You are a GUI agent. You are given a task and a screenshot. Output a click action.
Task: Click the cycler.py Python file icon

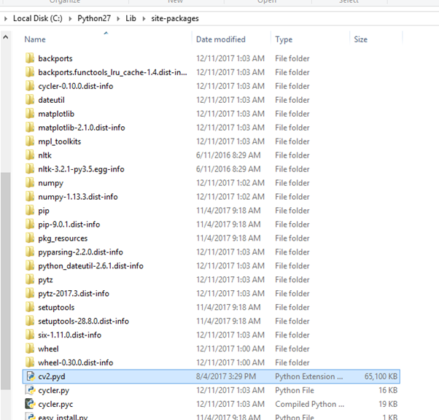click(30, 390)
